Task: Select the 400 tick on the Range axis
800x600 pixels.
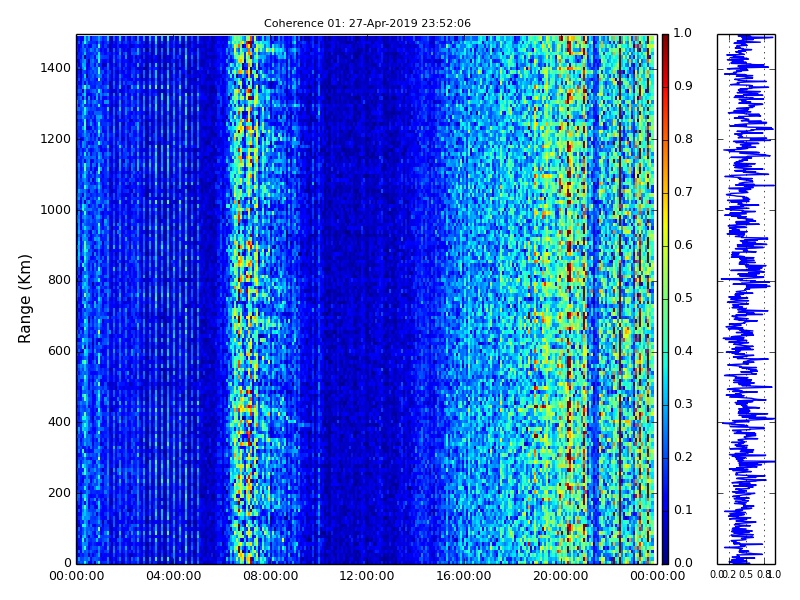Action: 59,422
